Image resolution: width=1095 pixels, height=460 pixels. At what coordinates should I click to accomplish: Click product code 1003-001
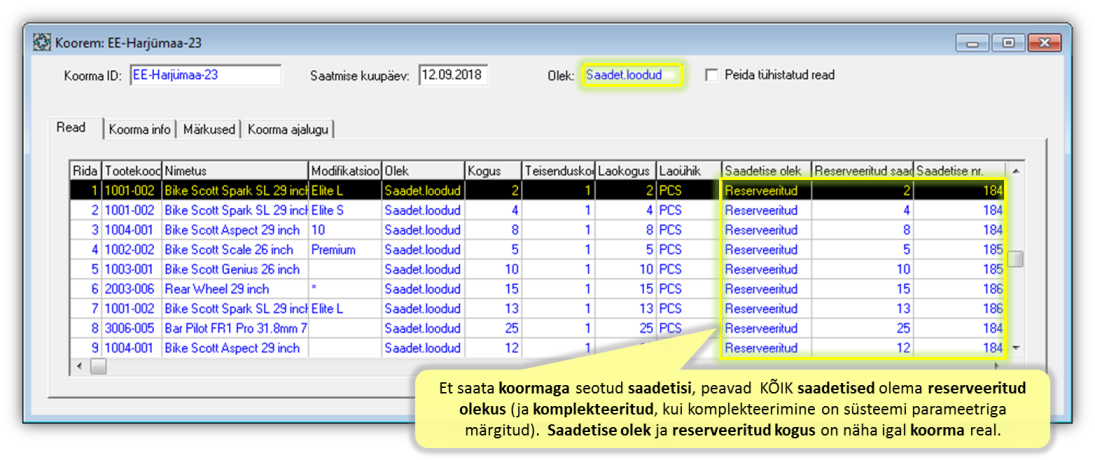pyautogui.click(x=132, y=269)
